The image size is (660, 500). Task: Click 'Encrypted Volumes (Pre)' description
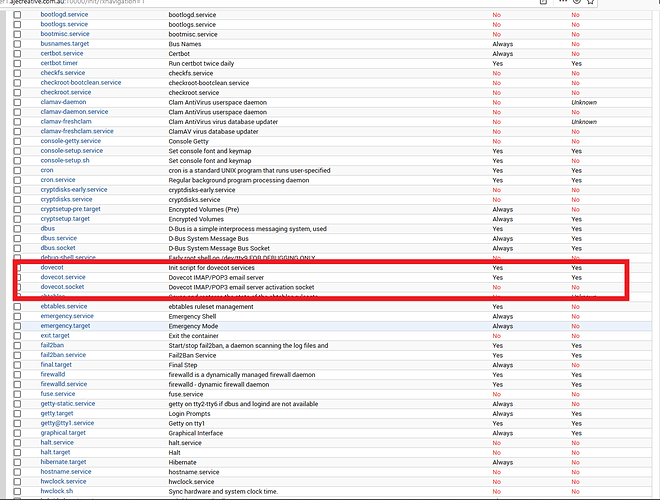coord(204,210)
